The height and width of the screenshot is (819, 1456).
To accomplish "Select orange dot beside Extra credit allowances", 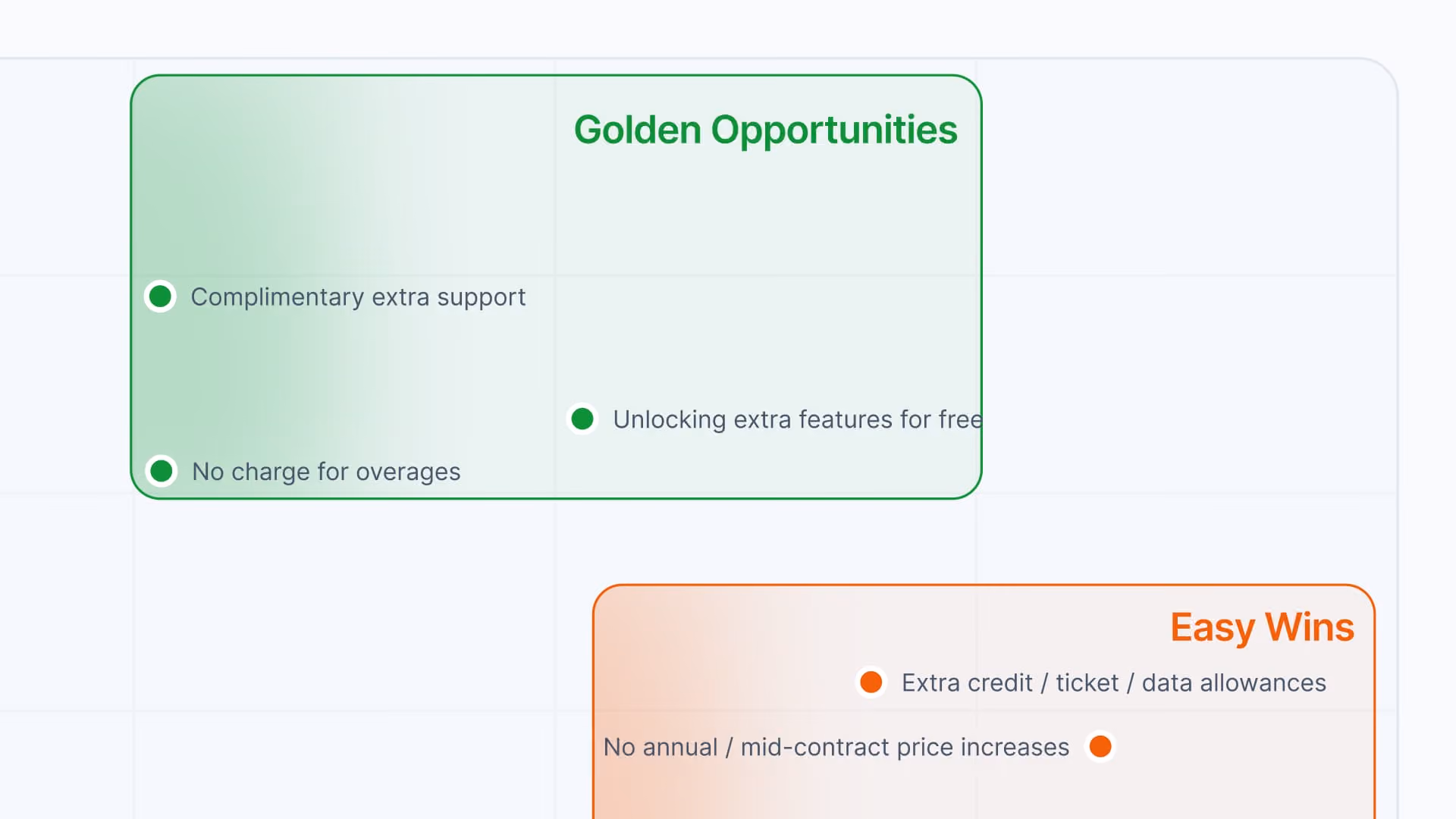I will [x=871, y=682].
